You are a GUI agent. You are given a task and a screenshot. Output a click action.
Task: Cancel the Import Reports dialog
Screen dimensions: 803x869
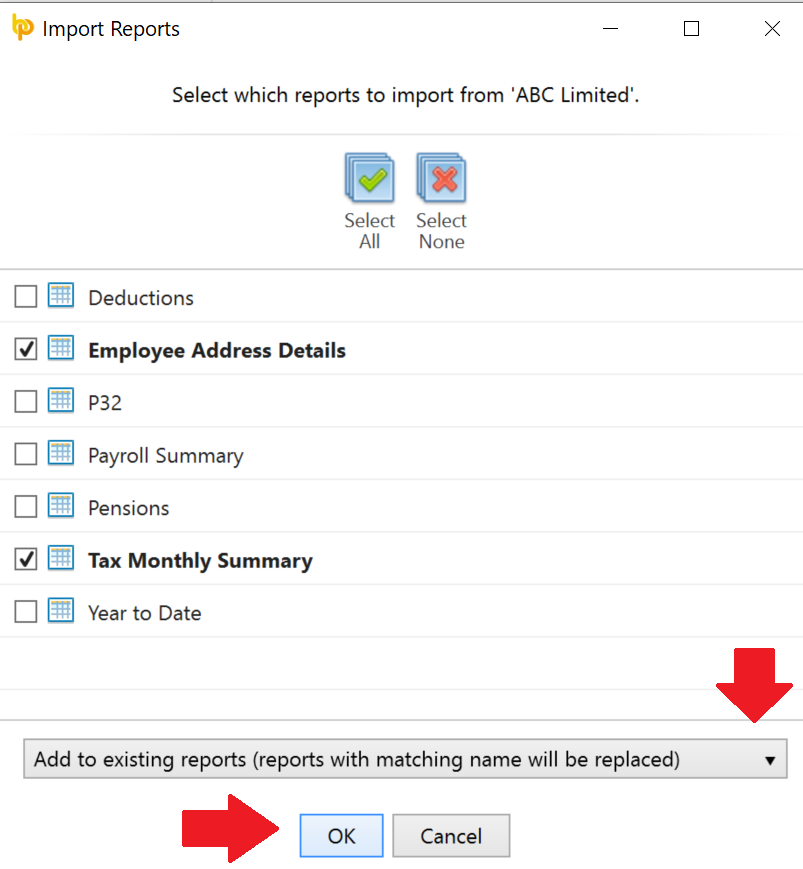point(451,836)
